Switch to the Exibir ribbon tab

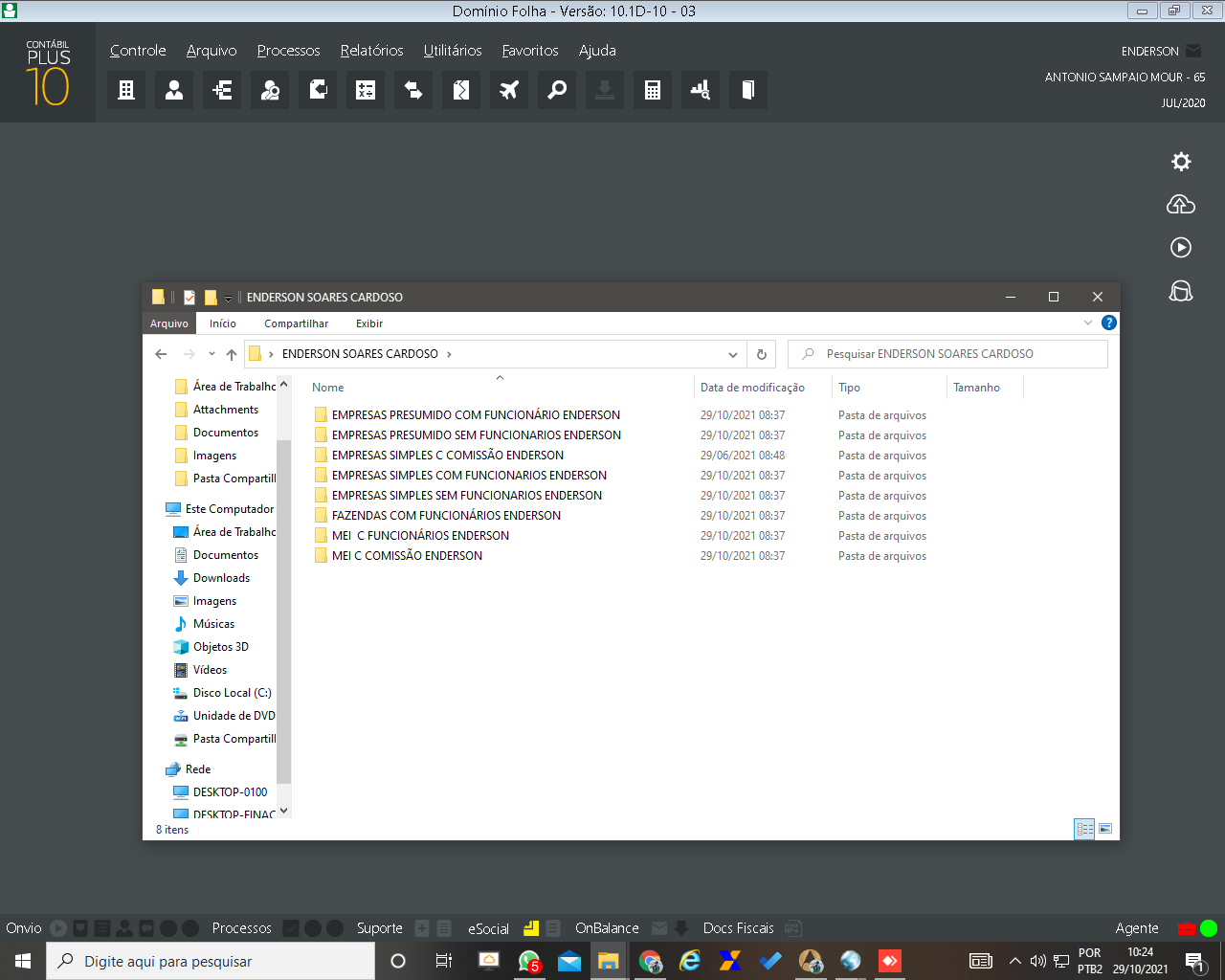369,323
